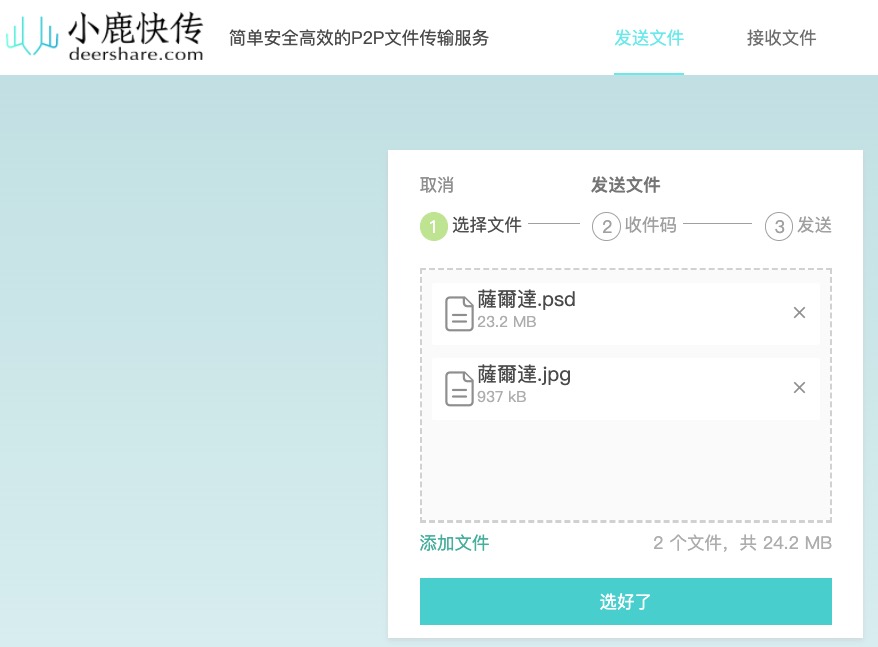878x647 pixels.
Task: Click the step 3 circle for 发送
Action: tap(779, 227)
